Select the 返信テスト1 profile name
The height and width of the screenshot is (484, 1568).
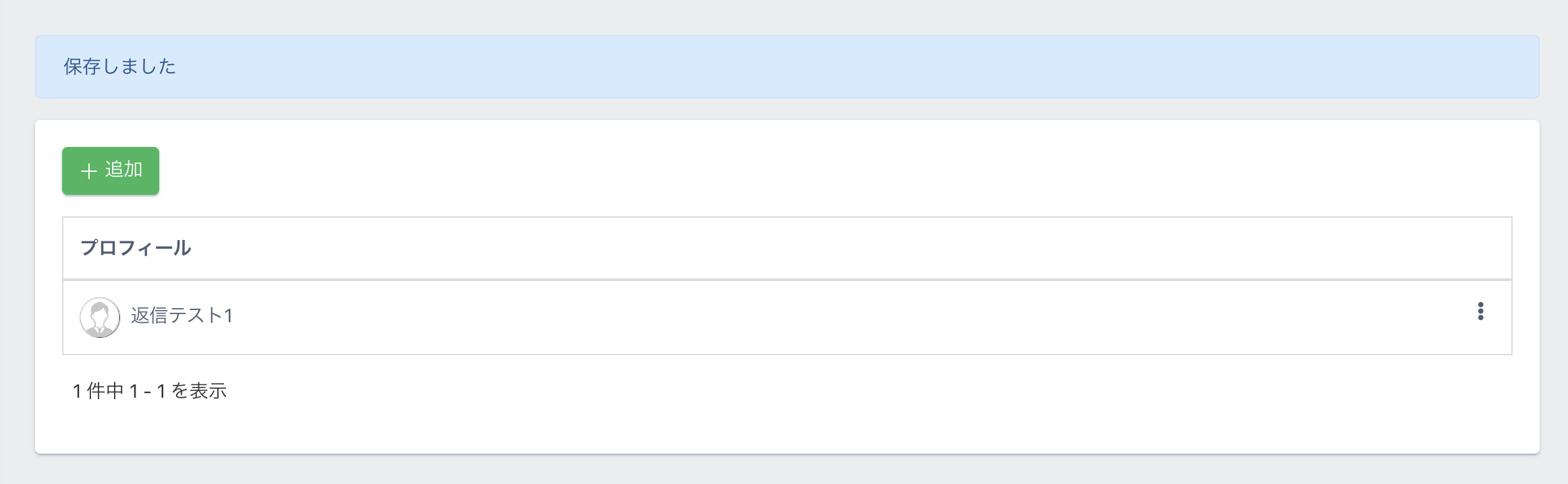point(181,315)
